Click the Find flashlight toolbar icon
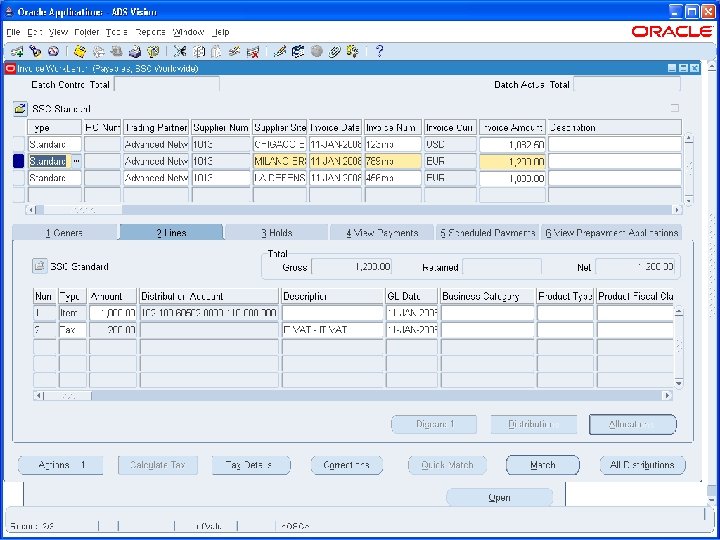 (35, 51)
